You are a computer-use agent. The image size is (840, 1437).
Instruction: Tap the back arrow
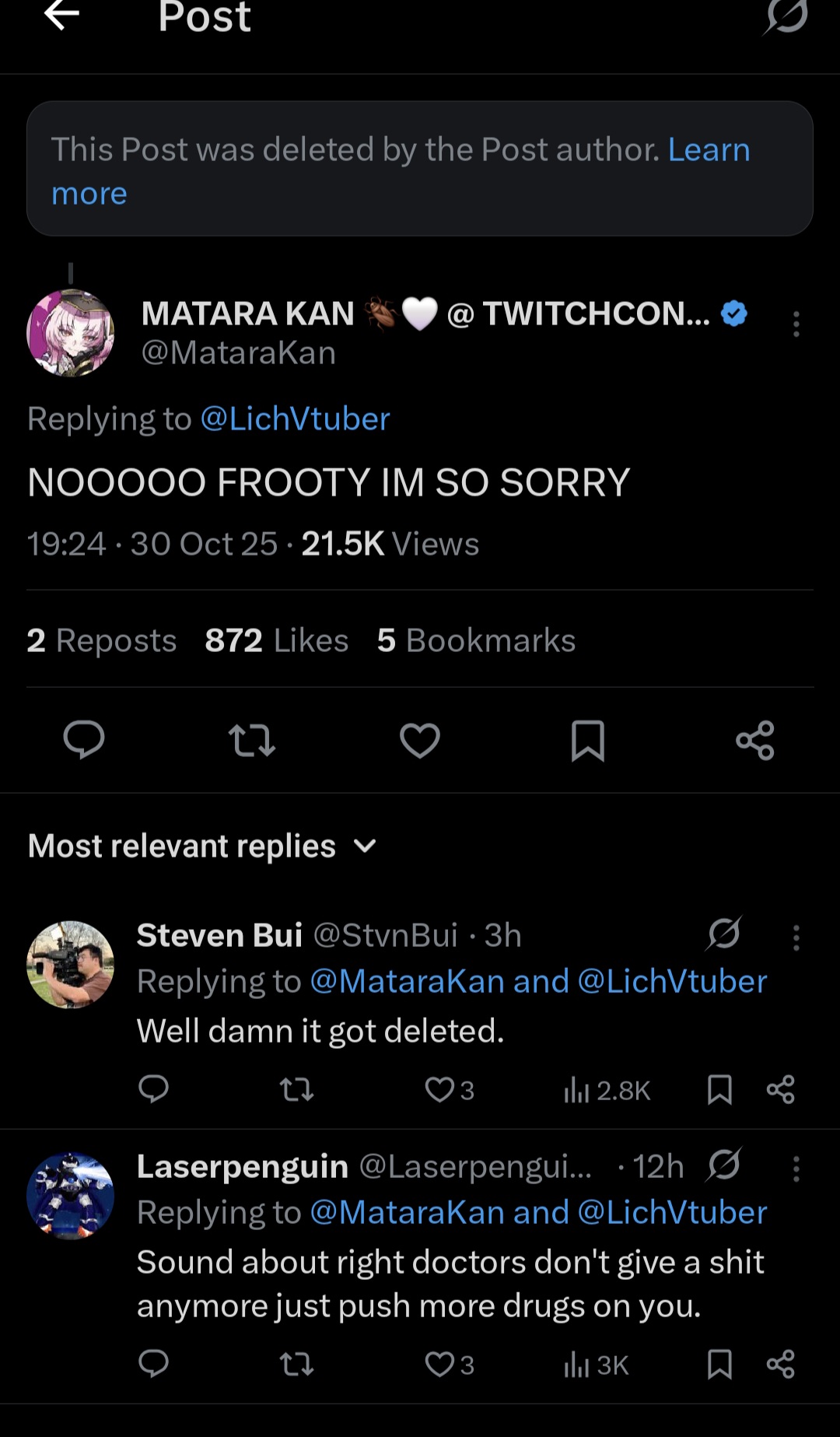pos(62,16)
